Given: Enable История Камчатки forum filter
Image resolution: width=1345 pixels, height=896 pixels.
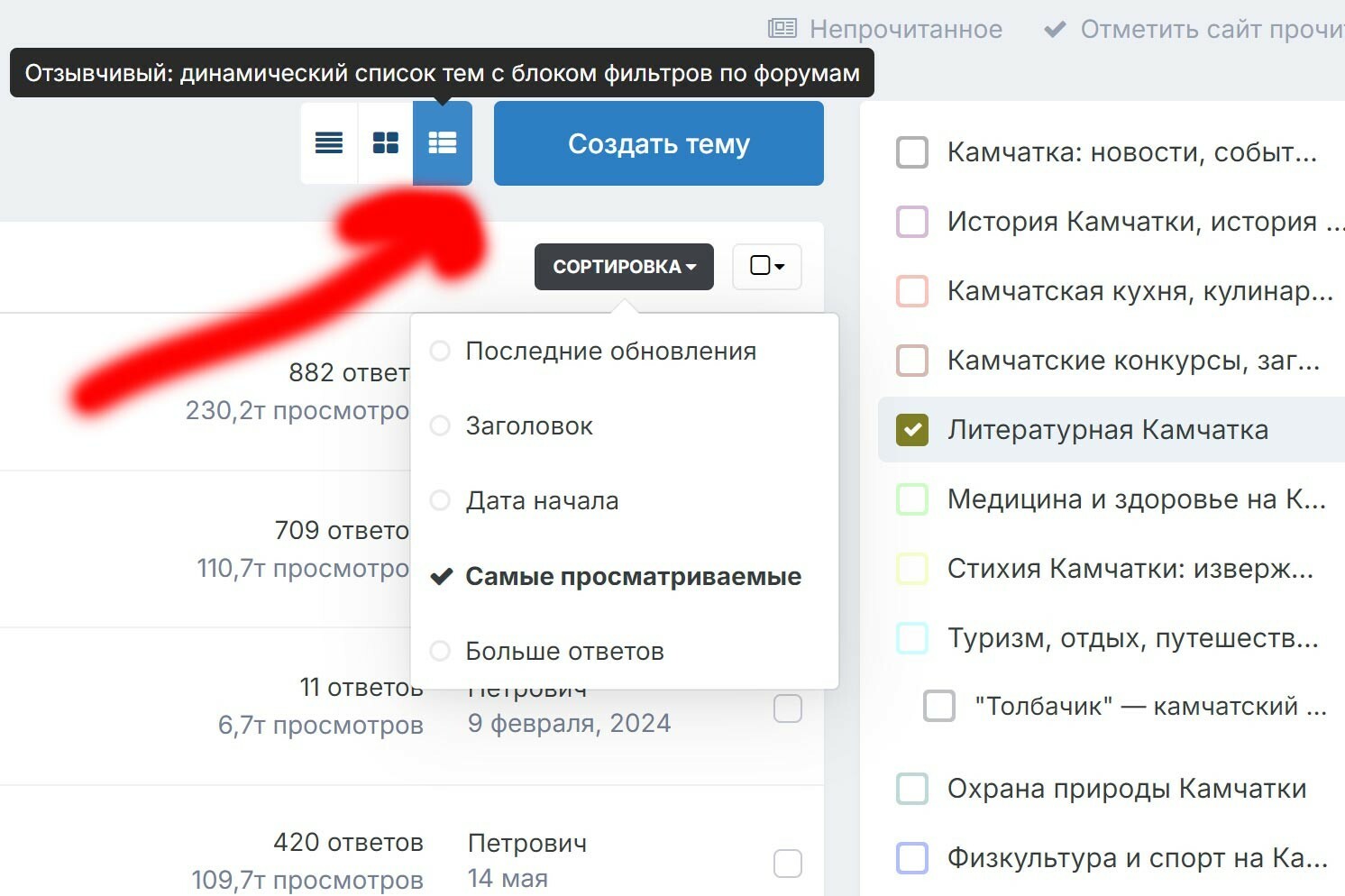Looking at the screenshot, I should (912, 222).
